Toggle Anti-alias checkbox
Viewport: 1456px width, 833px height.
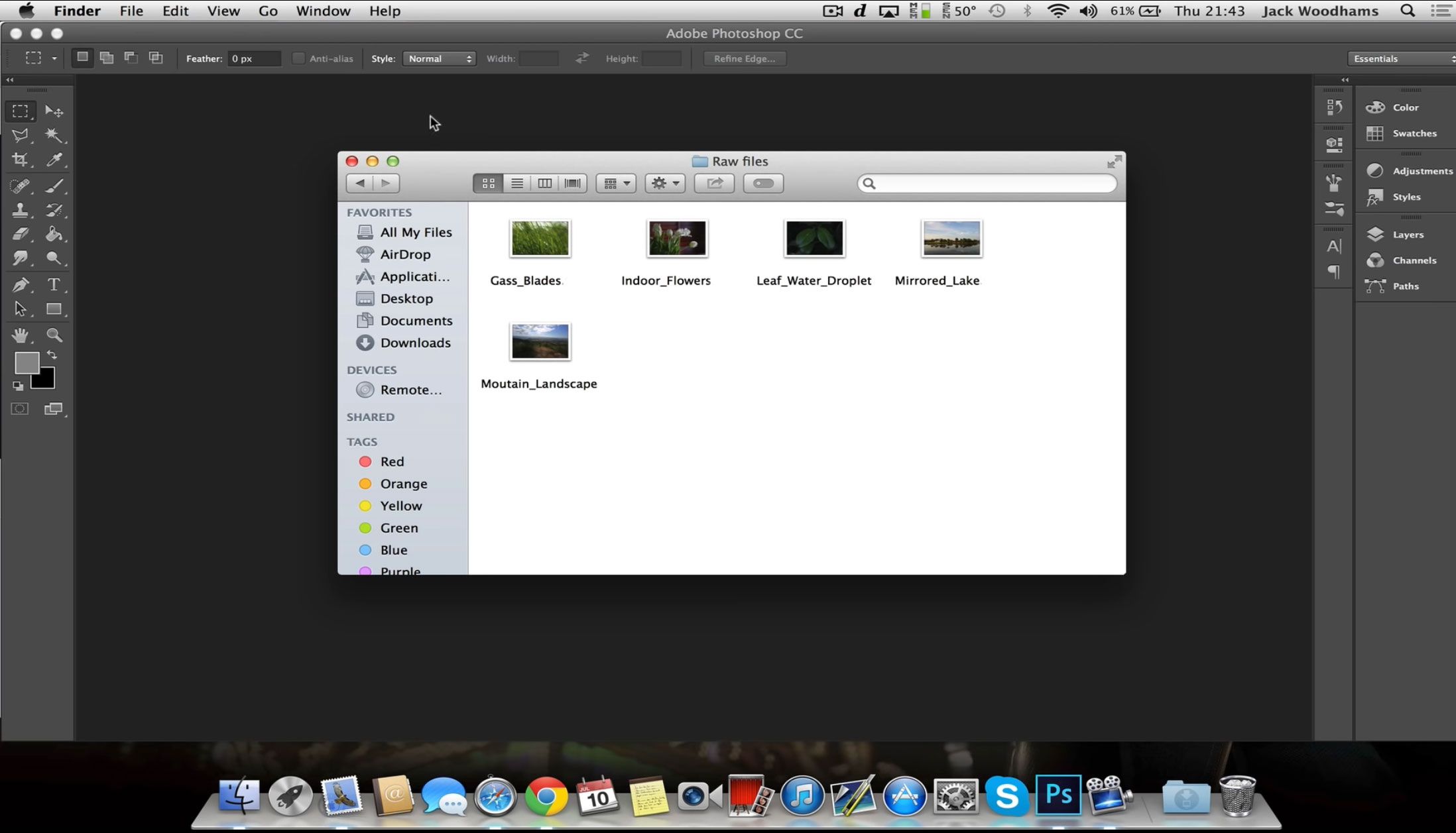click(x=298, y=58)
